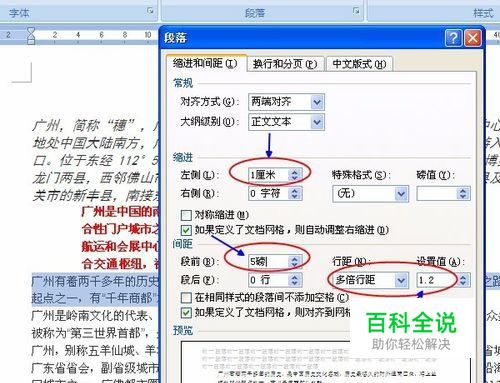The width and height of the screenshot is (500, 383).
Task: Click the 右侧 indent spinner arrows
Action: pos(295,193)
